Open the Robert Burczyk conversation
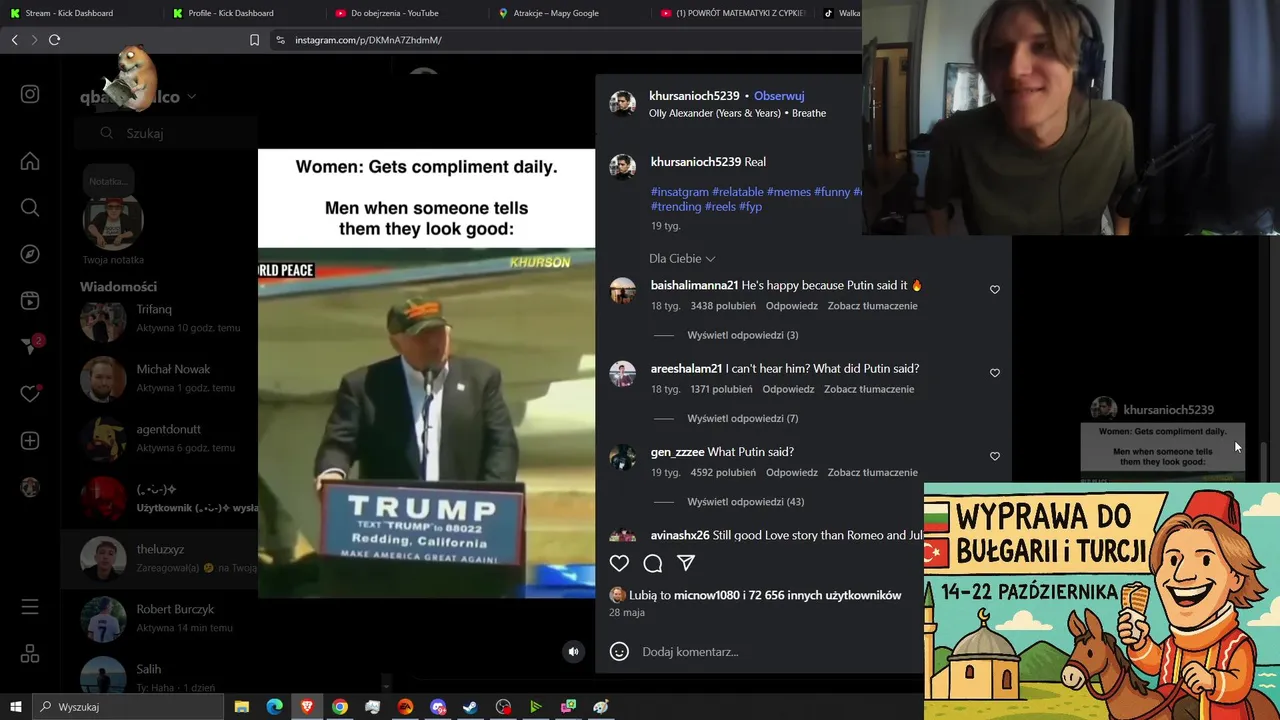Viewport: 1280px width, 720px height. (x=160, y=618)
